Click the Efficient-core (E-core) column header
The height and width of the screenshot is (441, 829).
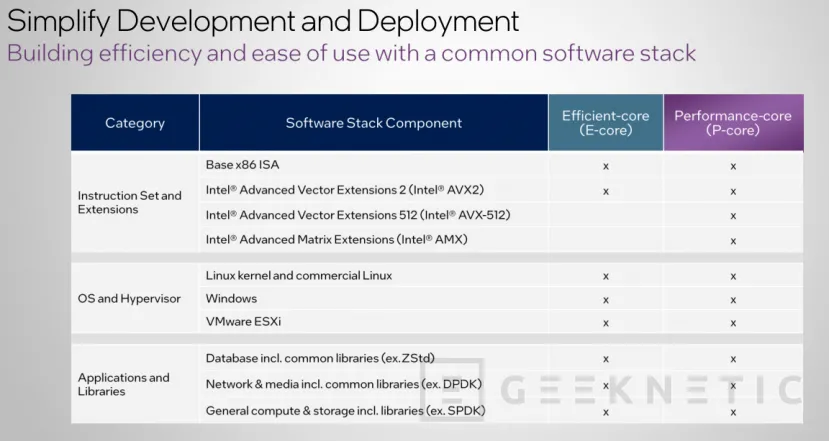coord(606,123)
